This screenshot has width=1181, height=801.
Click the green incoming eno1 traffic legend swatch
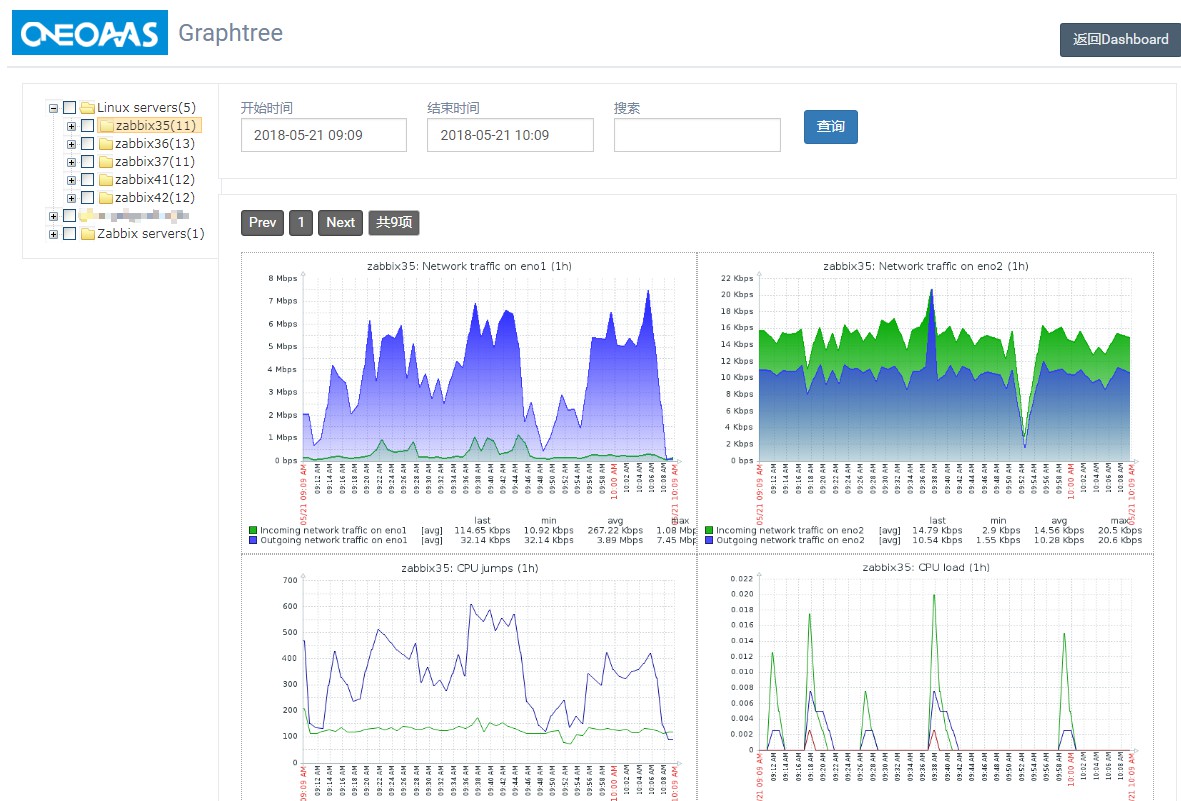[253, 530]
